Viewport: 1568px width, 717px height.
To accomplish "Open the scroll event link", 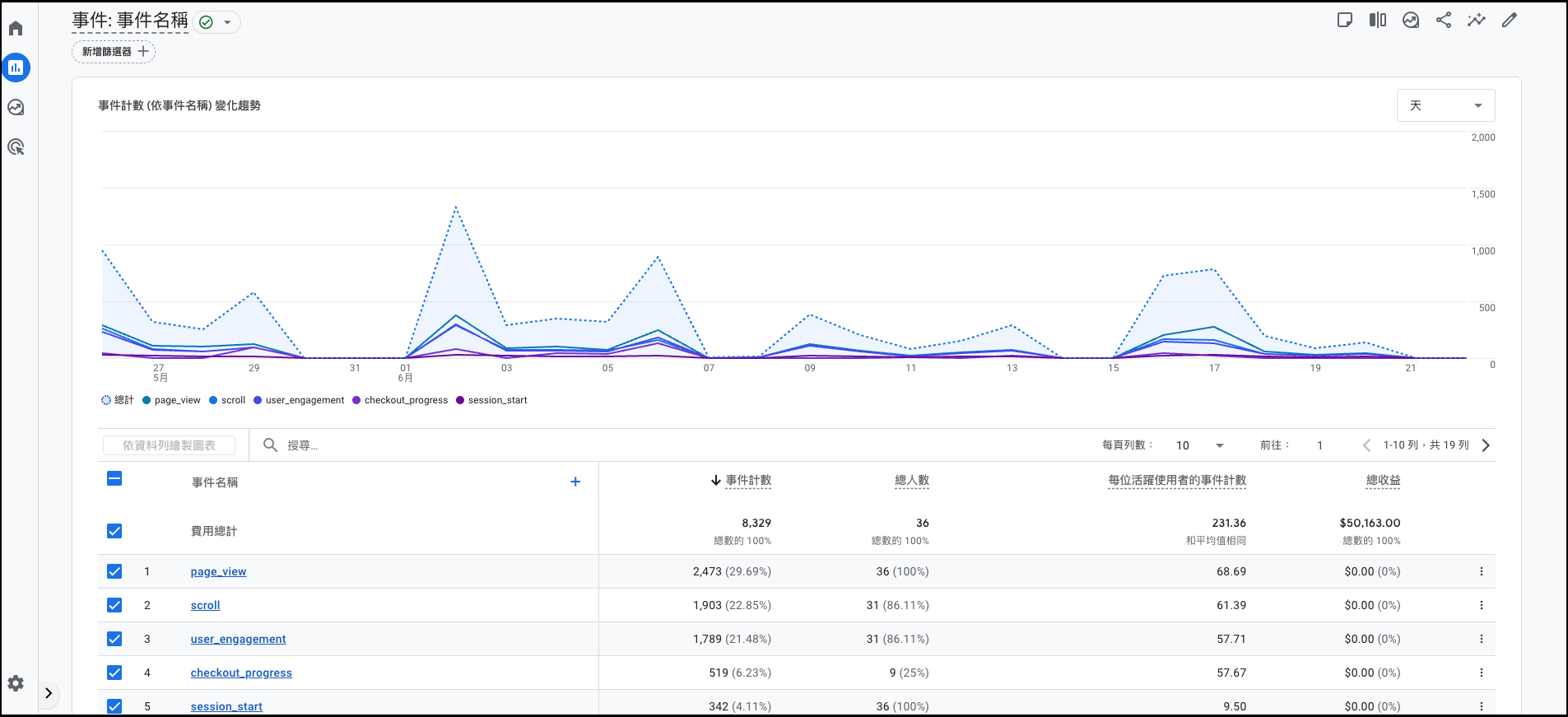I will (205, 605).
